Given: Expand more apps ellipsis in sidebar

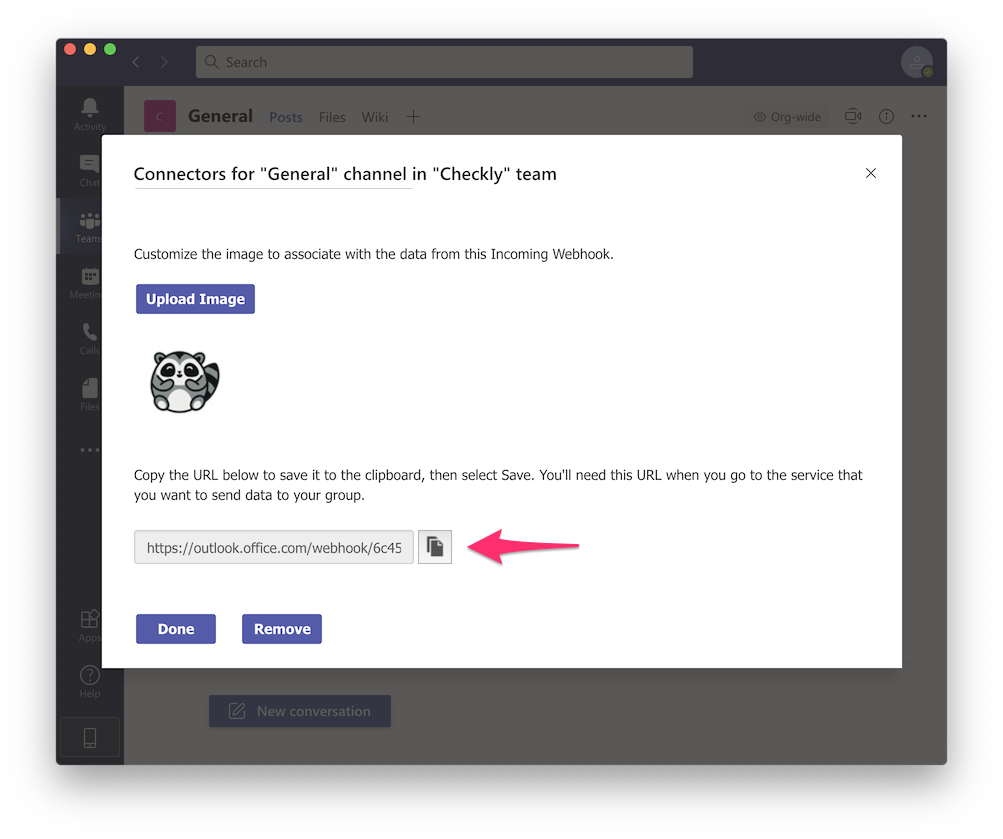Looking at the screenshot, I should pyautogui.click(x=90, y=450).
